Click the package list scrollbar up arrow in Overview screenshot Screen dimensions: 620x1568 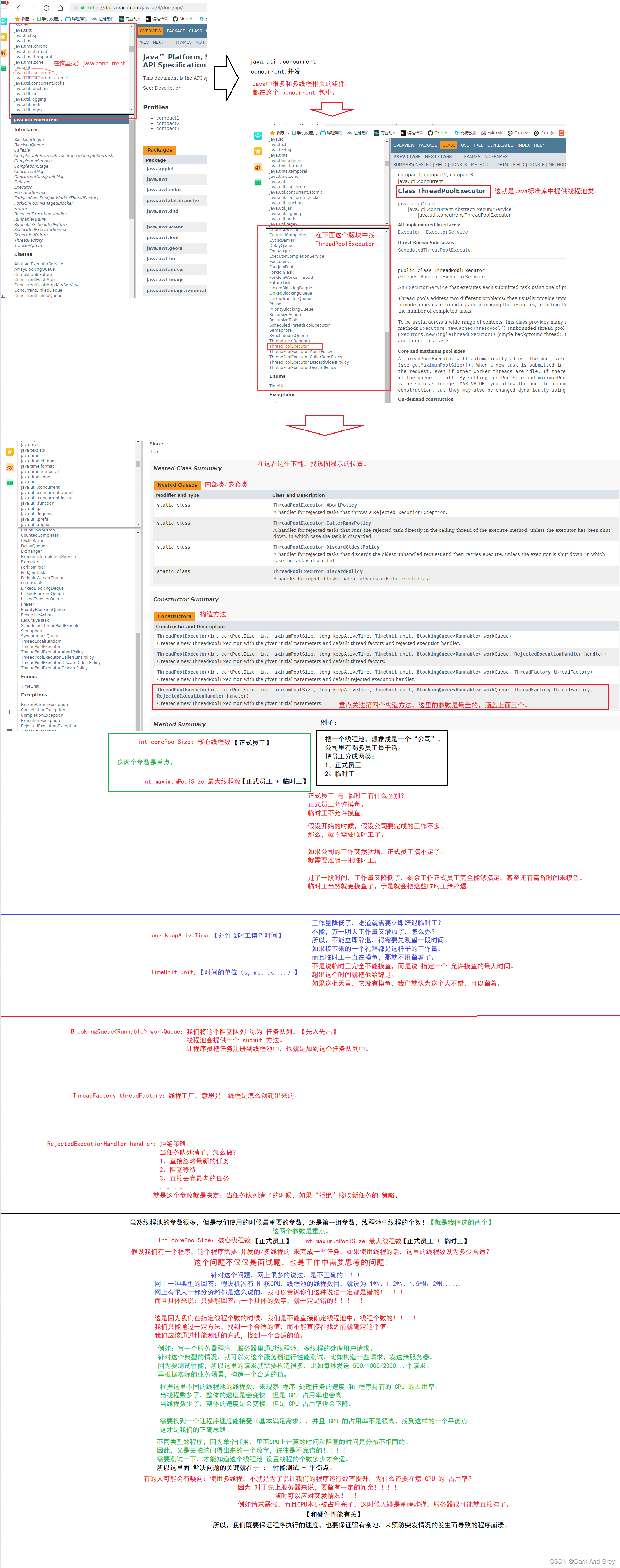click(x=131, y=27)
